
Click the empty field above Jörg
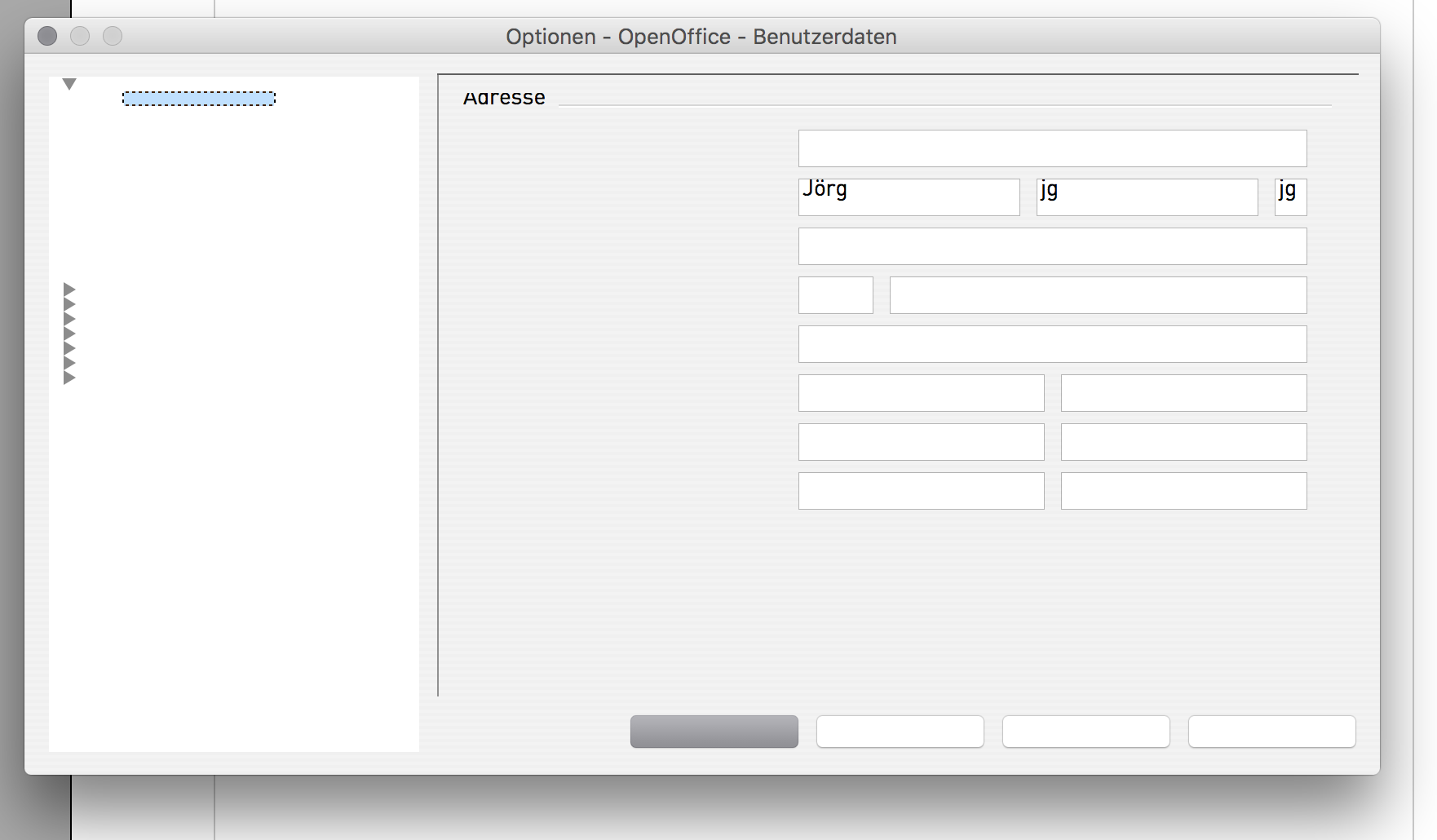click(1052, 148)
